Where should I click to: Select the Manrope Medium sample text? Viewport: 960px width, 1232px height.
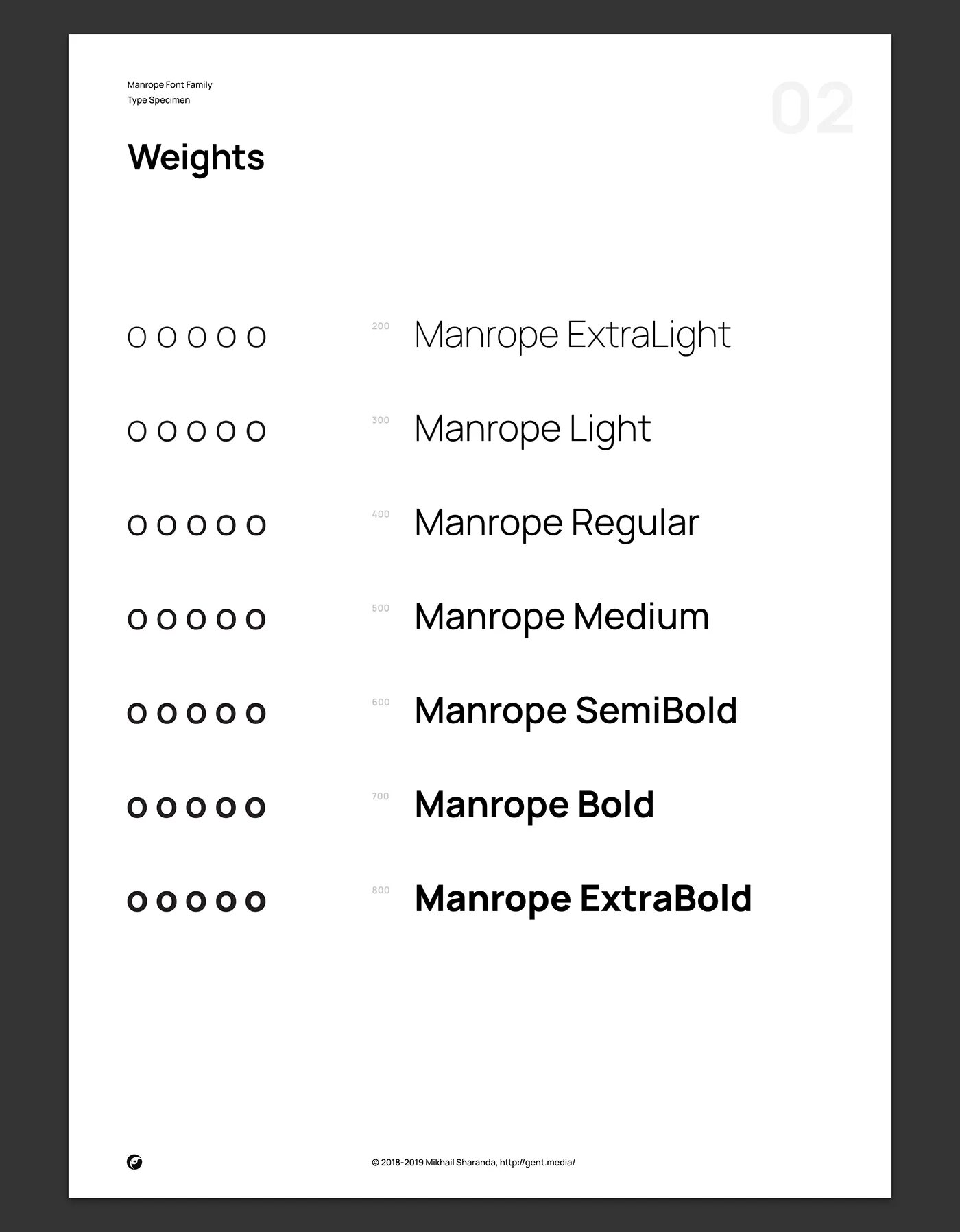[x=562, y=616]
